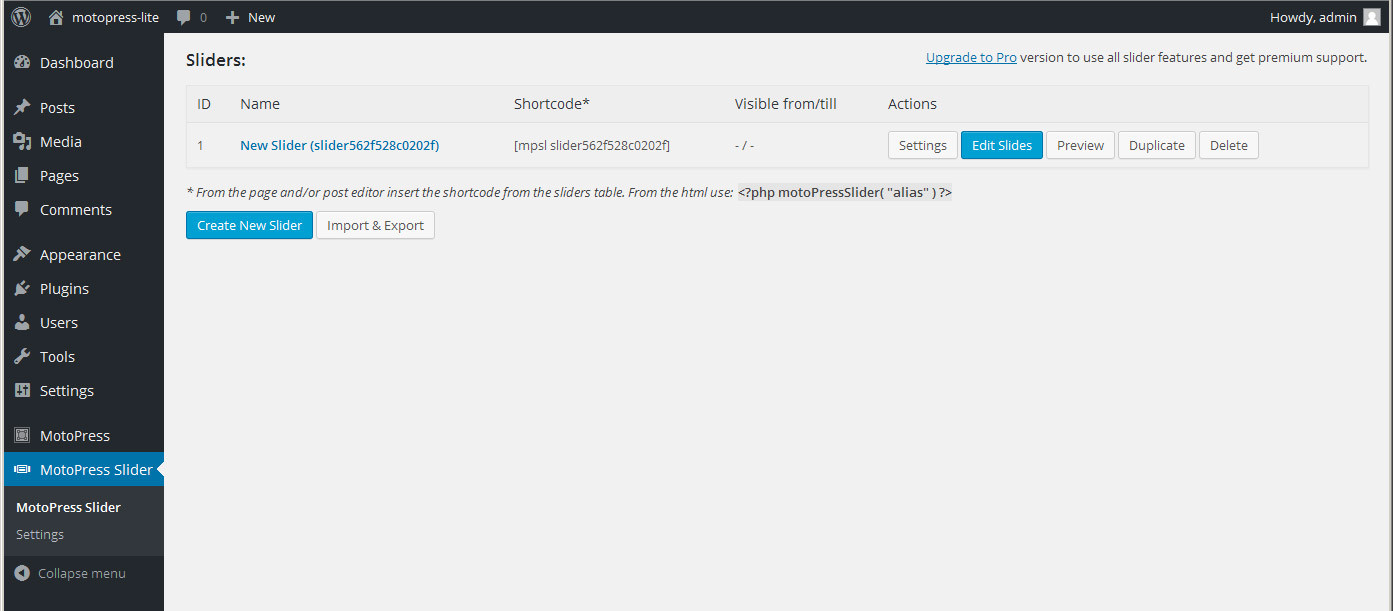The height and width of the screenshot is (611, 1393).
Task: Click the home icon beside motopress-lite
Action: [x=56, y=17]
